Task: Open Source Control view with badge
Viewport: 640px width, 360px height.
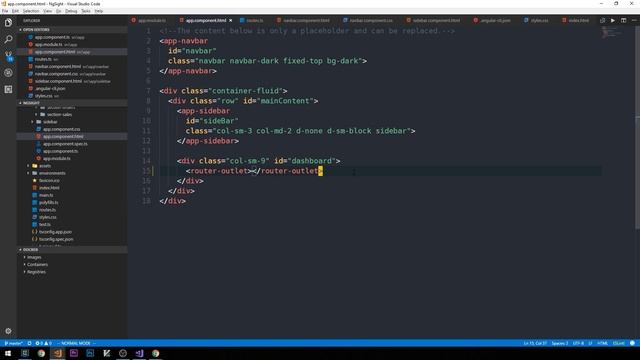Action: point(8,56)
